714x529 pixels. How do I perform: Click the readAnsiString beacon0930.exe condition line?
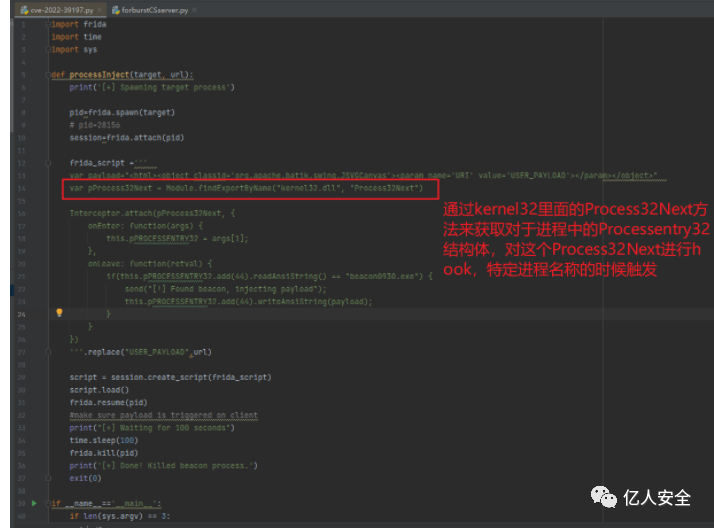click(269, 276)
